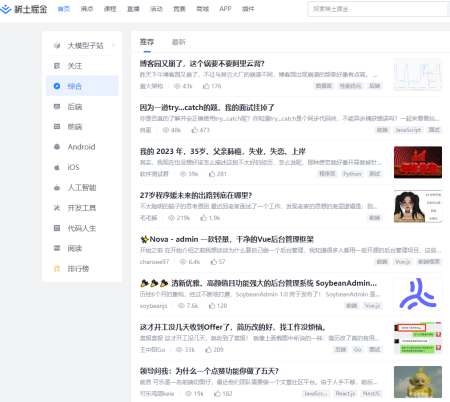Open the yellow duck article thumbnail
The width and height of the screenshot is (450, 402).
click(x=418, y=382)
